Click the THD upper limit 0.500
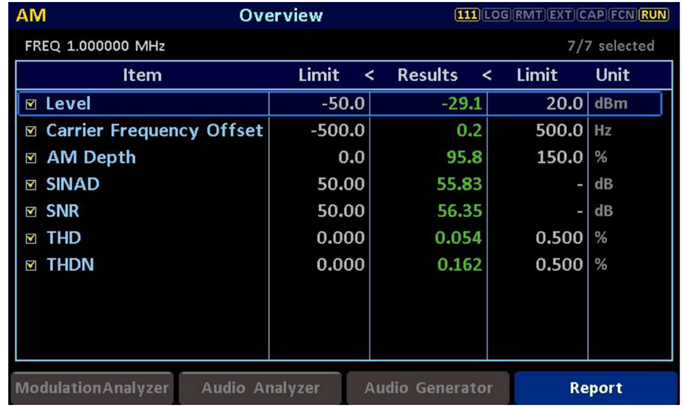683x407 pixels. coord(559,238)
